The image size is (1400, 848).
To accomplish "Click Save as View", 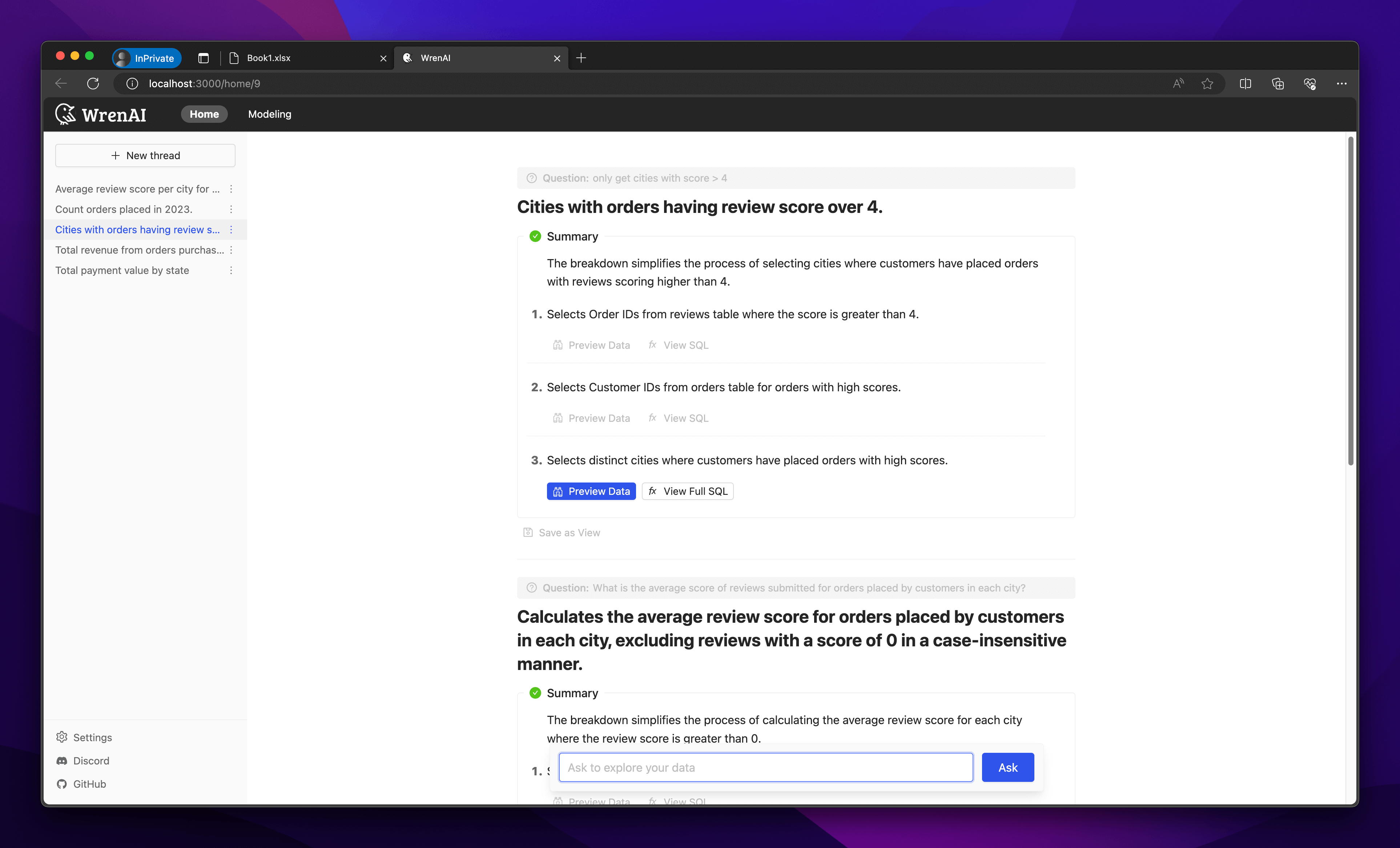I will pyautogui.click(x=562, y=533).
